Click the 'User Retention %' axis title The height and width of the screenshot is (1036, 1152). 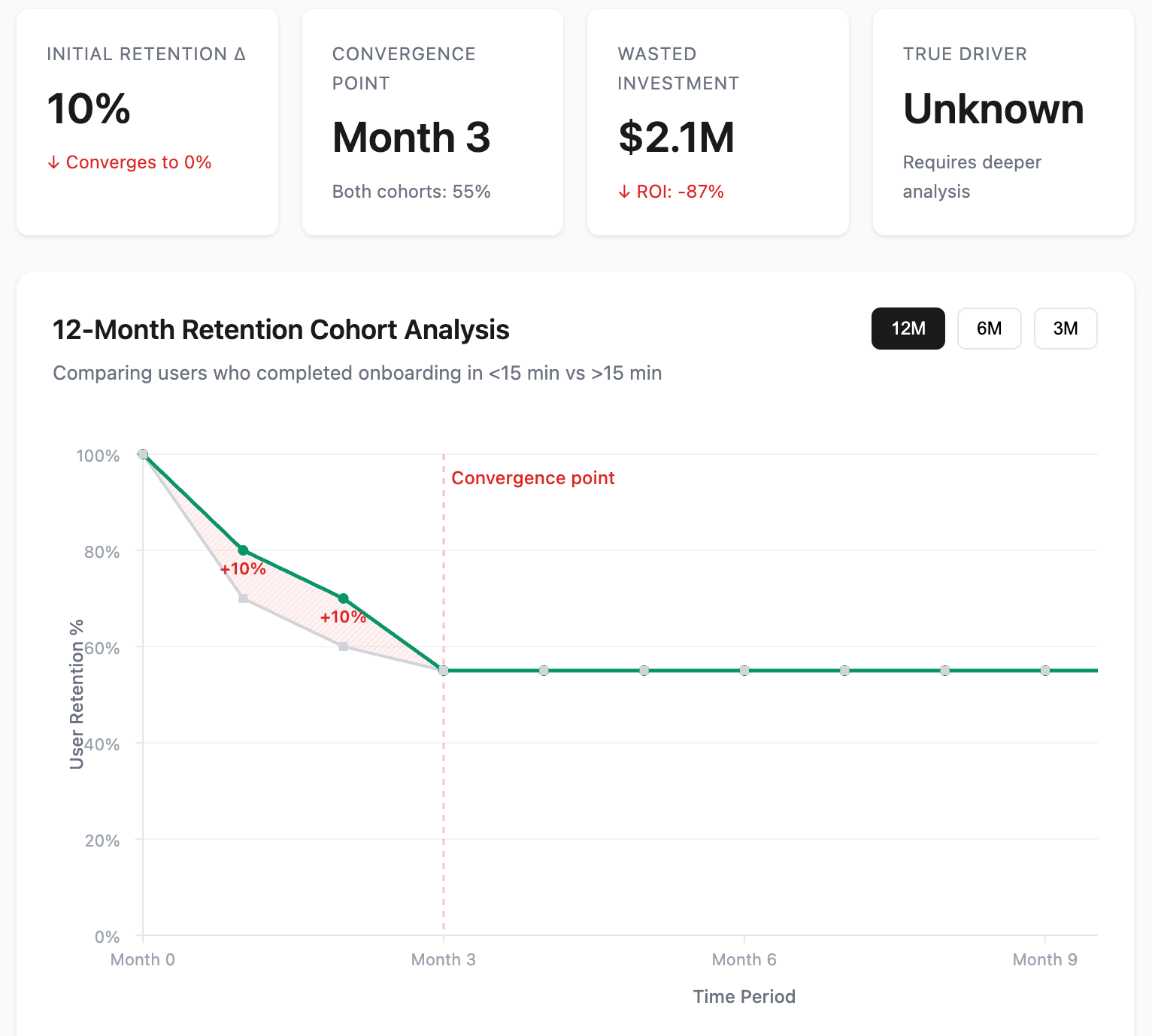[x=77, y=695]
